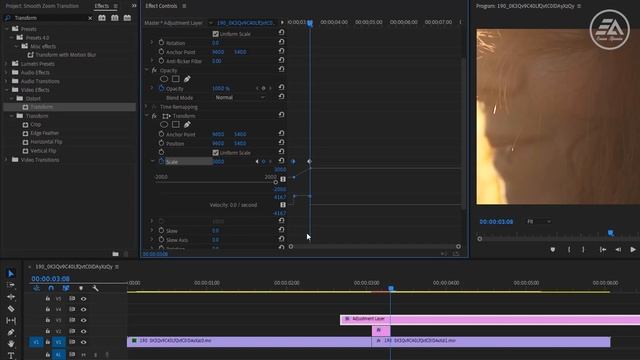This screenshot has height=360, width=640.
Task: Open the Fit zoom level dropdown
Action: 538,222
